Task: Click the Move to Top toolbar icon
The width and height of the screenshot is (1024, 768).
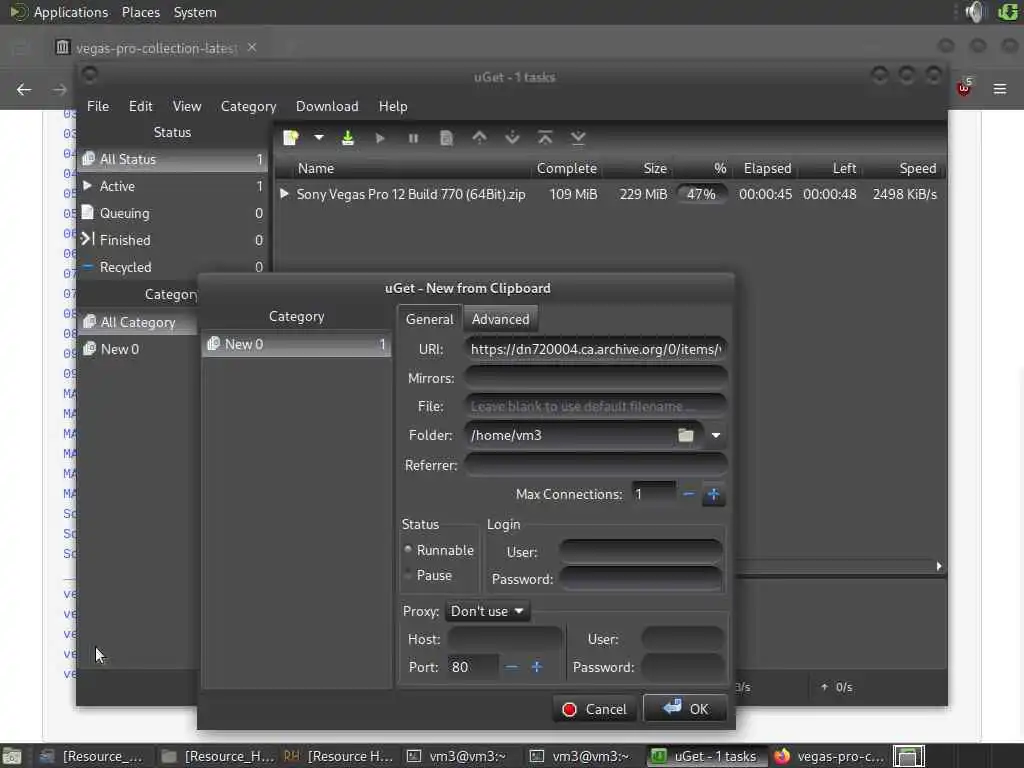Action: pos(545,138)
